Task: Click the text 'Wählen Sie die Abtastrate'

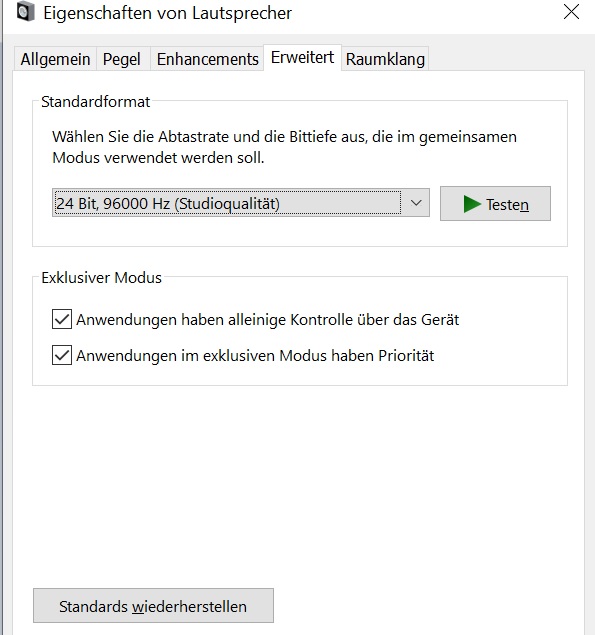Action: click(141, 137)
